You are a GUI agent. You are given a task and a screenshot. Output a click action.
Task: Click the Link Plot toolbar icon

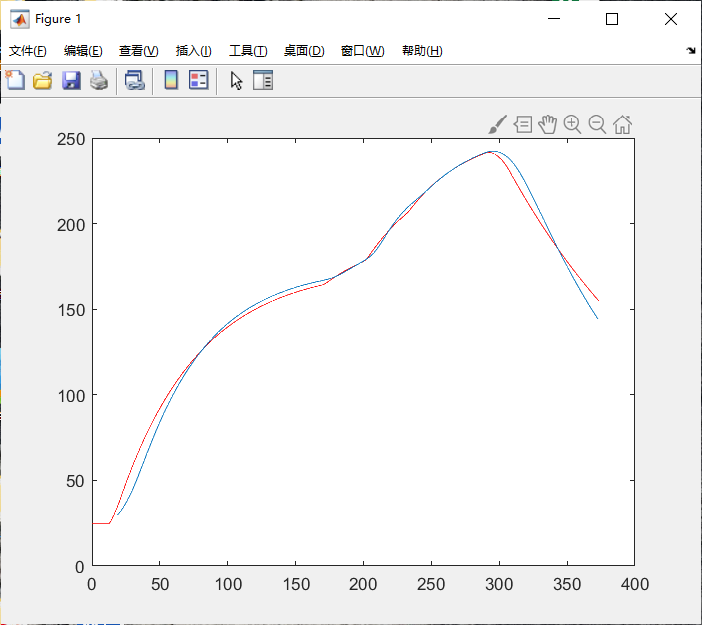pos(134,81)
